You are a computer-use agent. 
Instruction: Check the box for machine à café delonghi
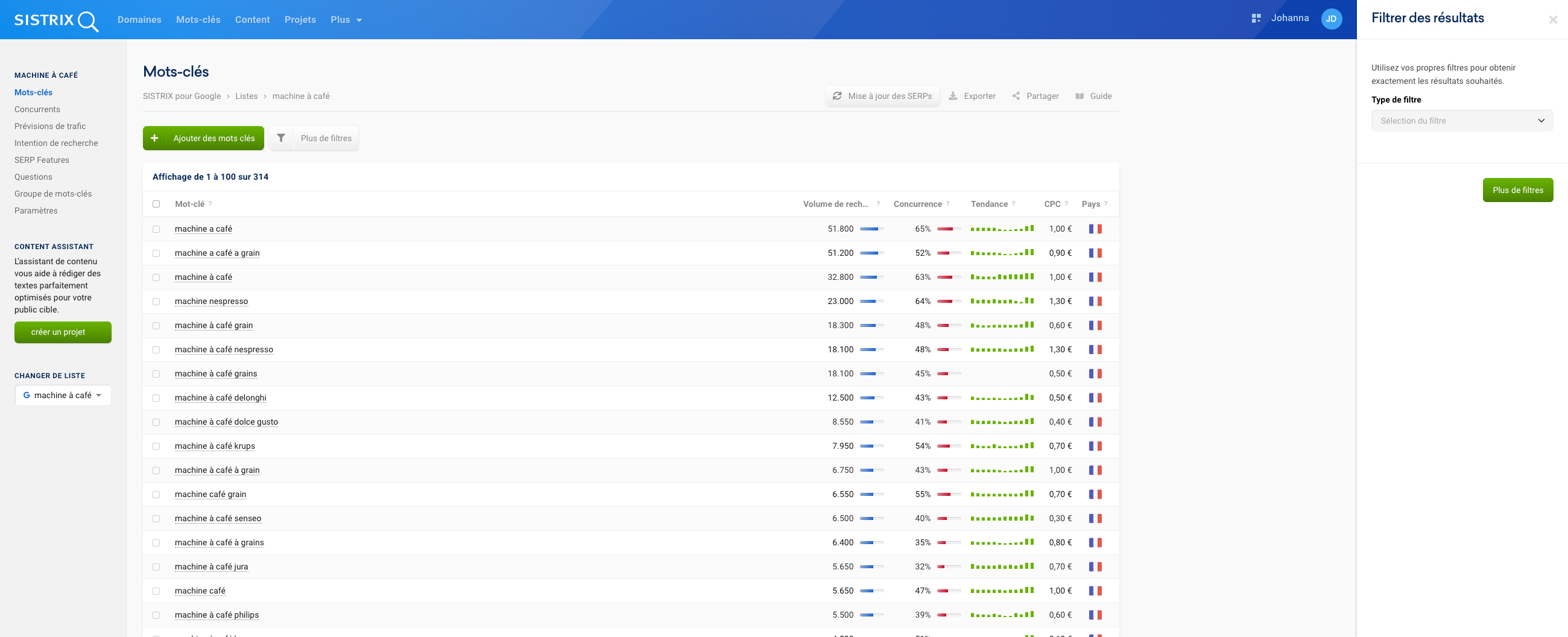click(x=156, y=398)
